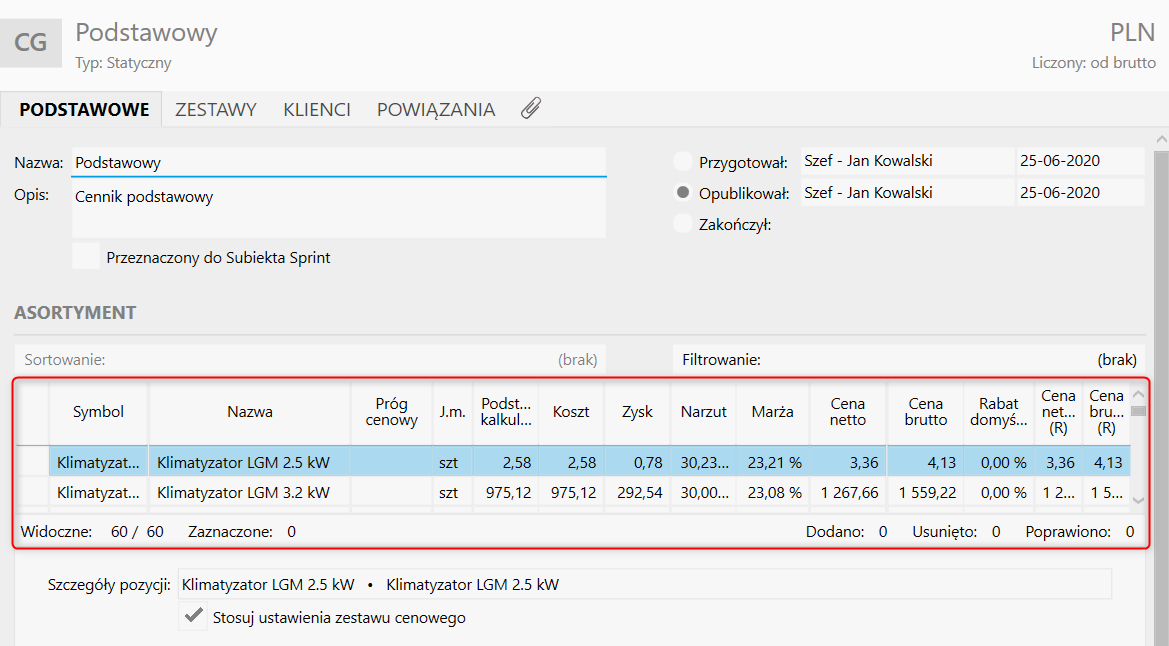Sort by the Marża column header

click(772, 411)
